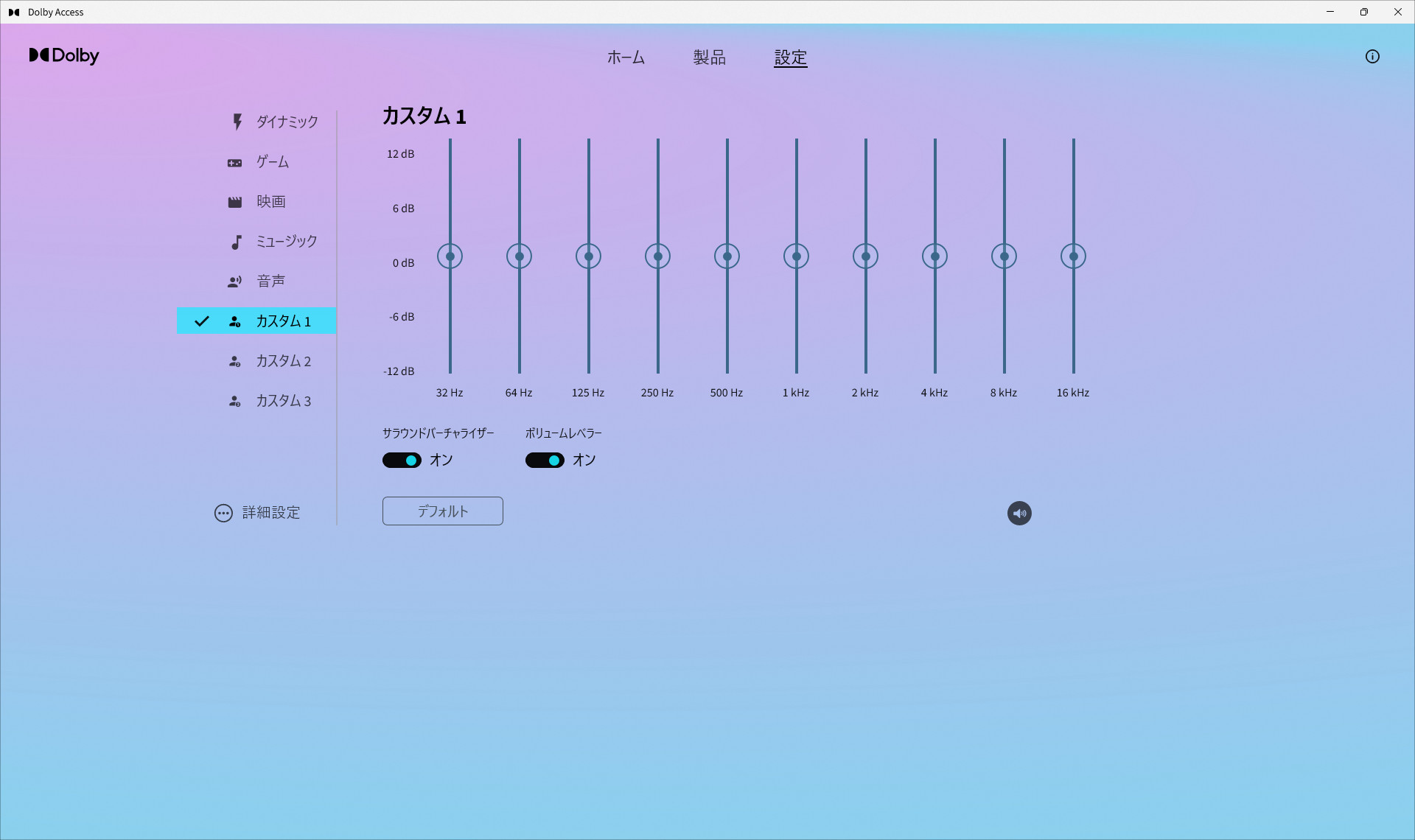The image size is (1415, 840).
Task: Select the カスタム 3 preset
Action: [283, 401]
